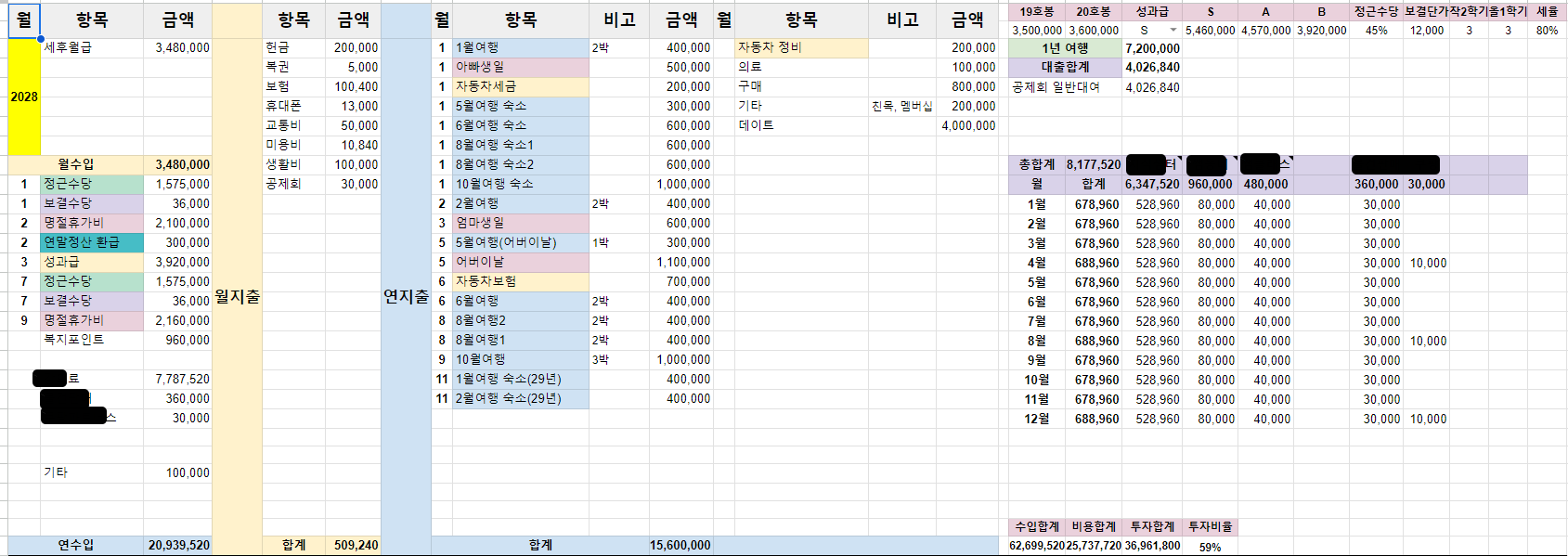Screen dimensions: 1568x556
Task: Click the 총합계 summary header cell
Action: click(1036, 164)
